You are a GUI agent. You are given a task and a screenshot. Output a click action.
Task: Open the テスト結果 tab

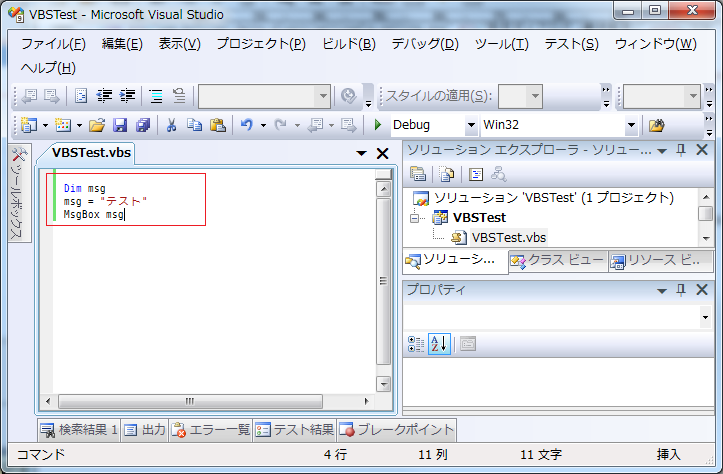[294, 430]
